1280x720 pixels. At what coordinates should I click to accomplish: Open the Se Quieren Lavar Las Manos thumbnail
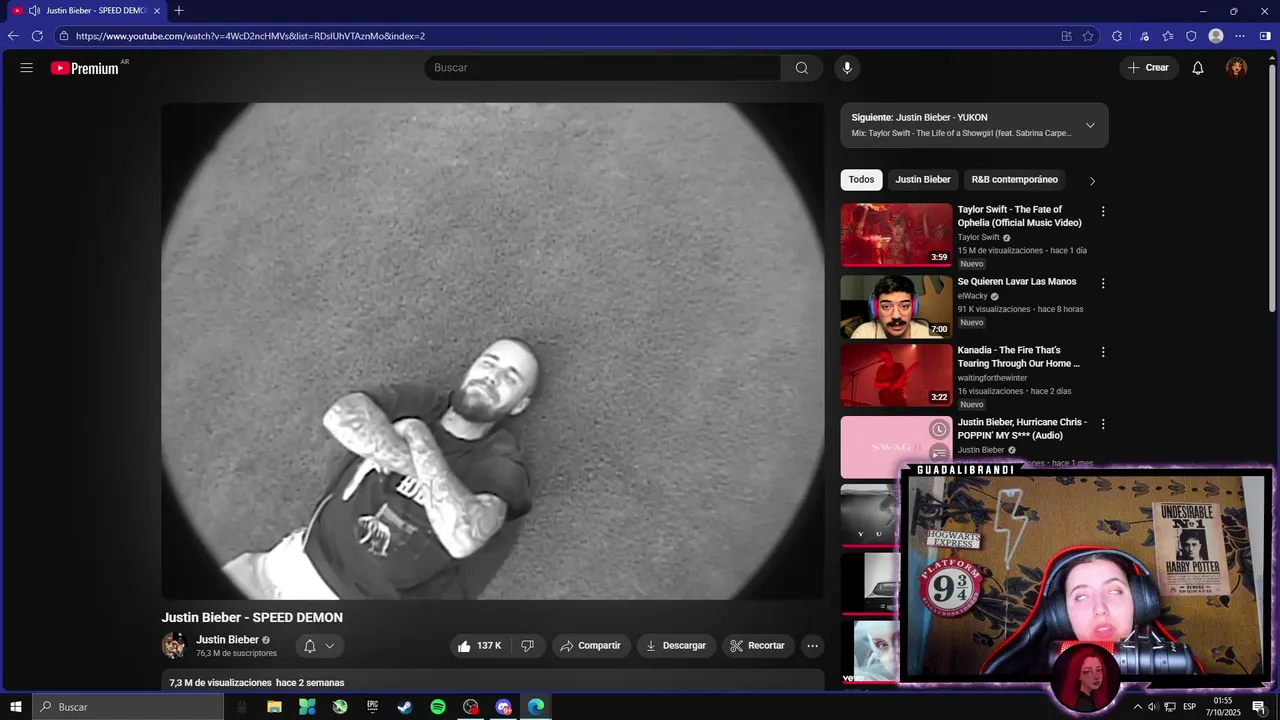[896, 307]
